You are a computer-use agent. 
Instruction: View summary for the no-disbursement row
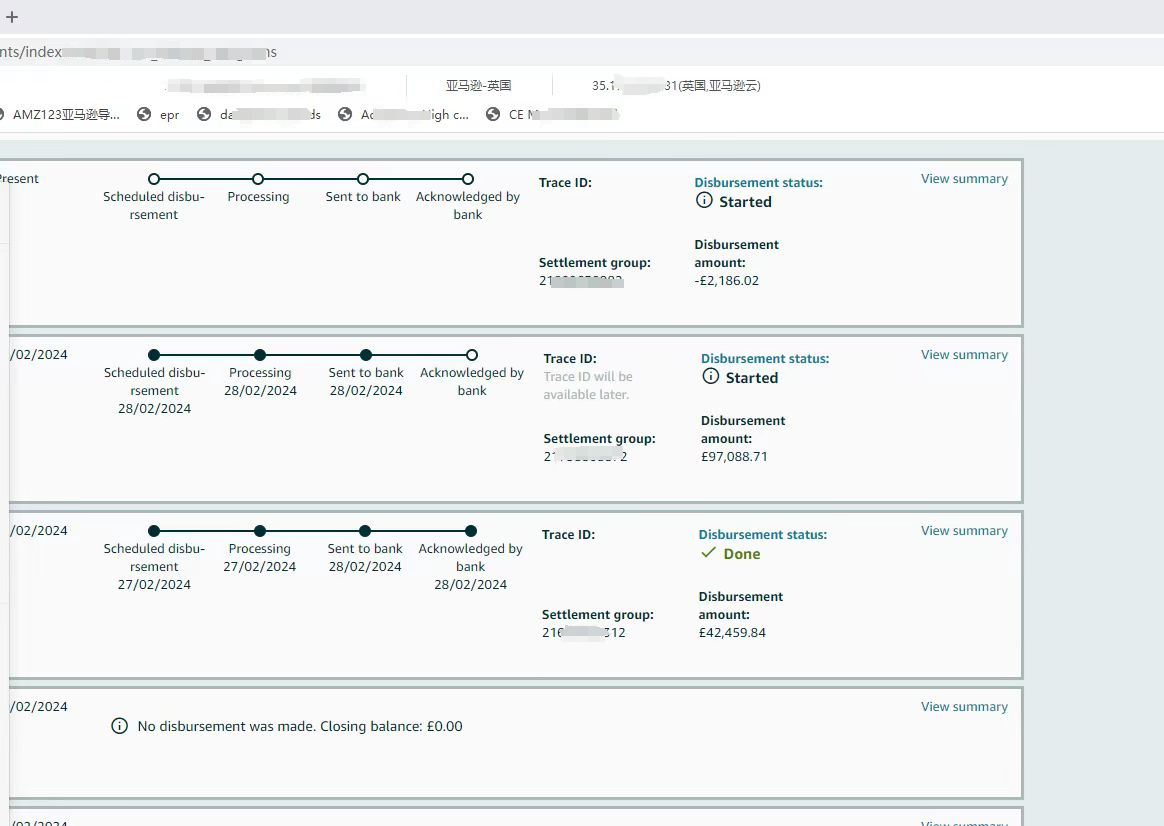[964, 707]
